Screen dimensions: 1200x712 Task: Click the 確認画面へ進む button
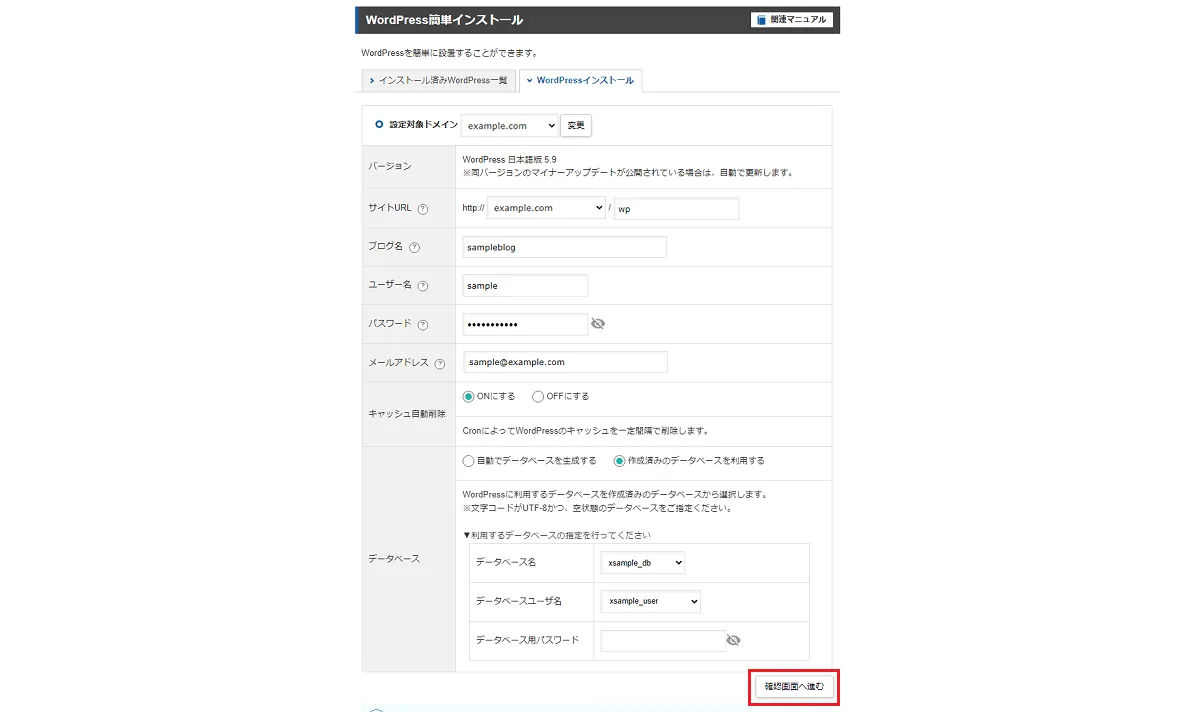[793, 687]
